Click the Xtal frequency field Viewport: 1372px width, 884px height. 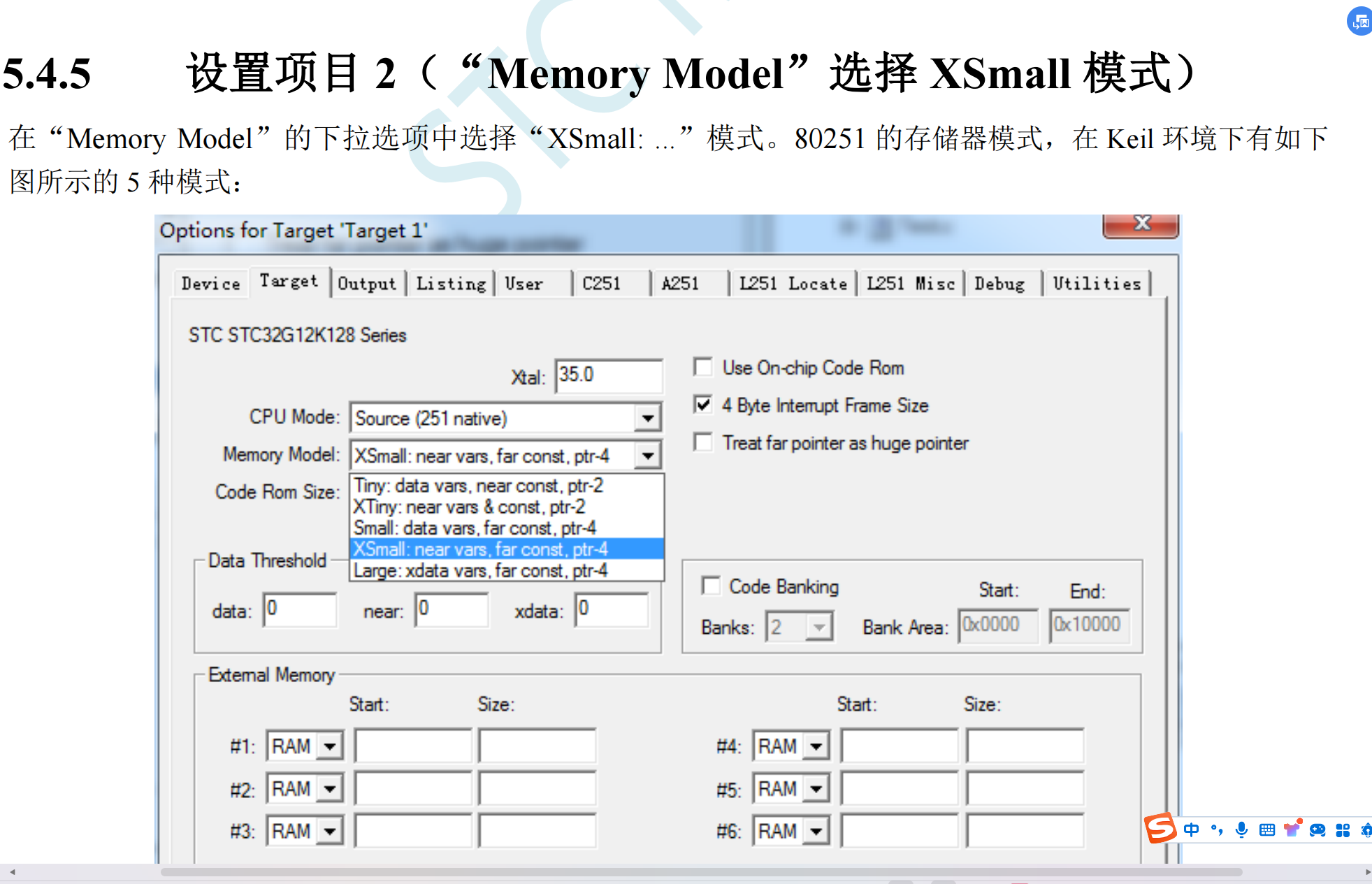609,375
